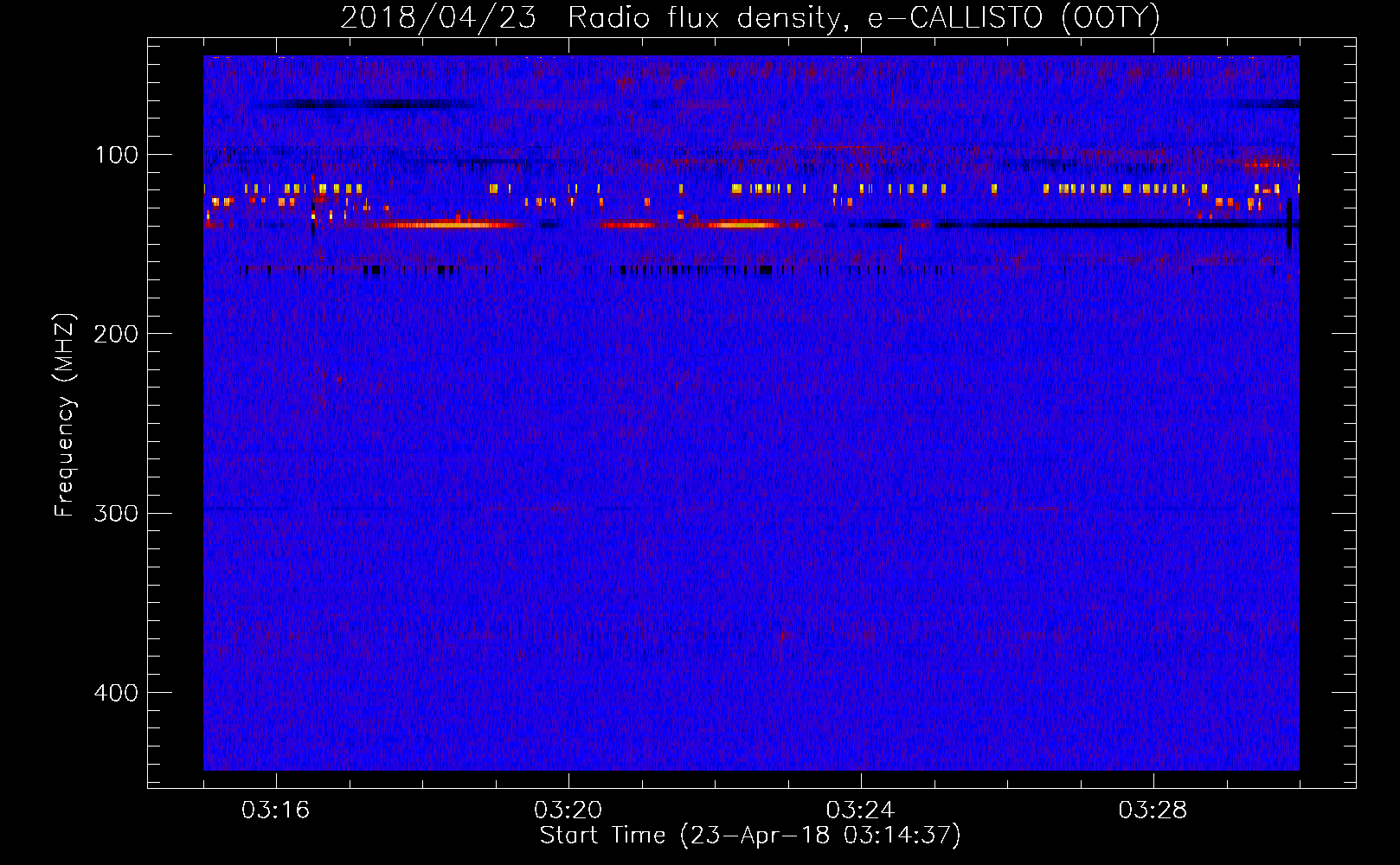
Task: Click the 200 frequency tick label
Action: pyautogui.click(x=116, y=334)
